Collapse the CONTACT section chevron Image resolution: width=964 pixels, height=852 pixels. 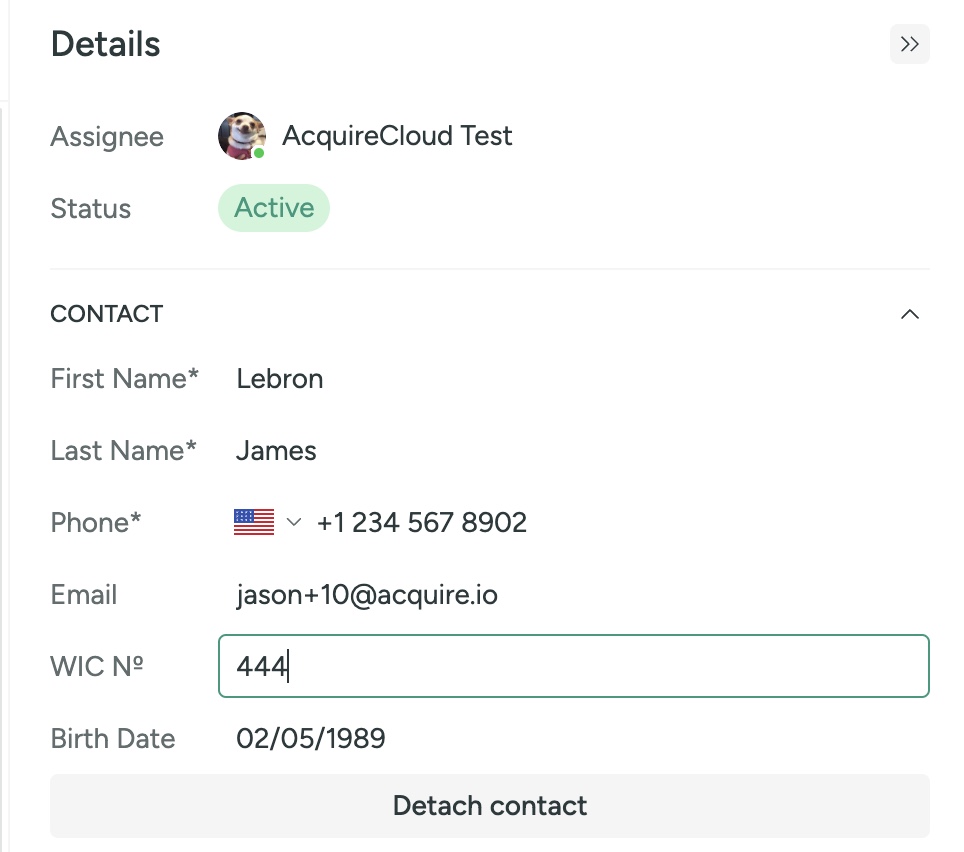pyautogui.click(x=910, y=314)
